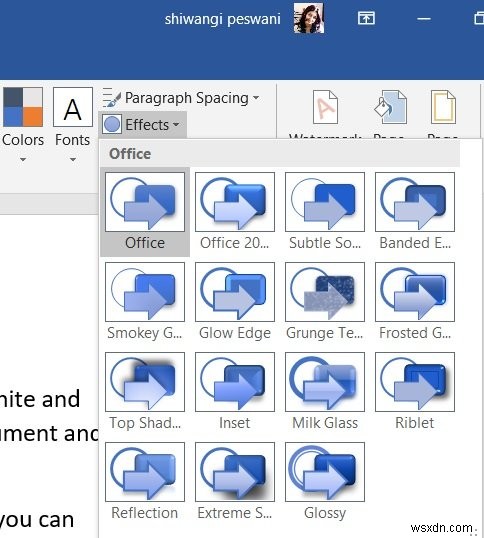Viewport: 484px width, 538px height.
Task: Click the Office gallery section header
Action: [280, 154]
